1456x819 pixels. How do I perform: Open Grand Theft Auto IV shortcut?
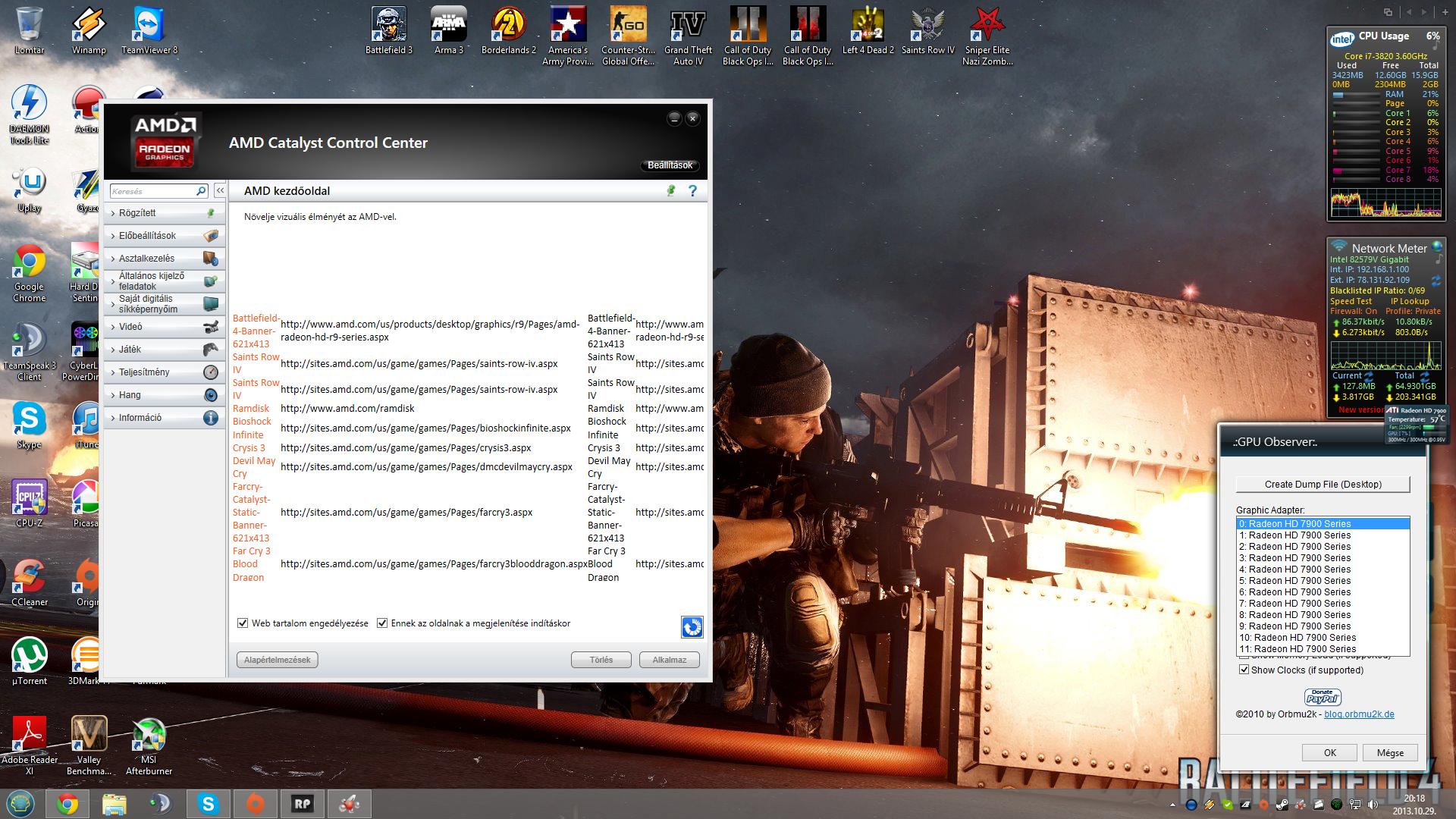tap(688, 35)
